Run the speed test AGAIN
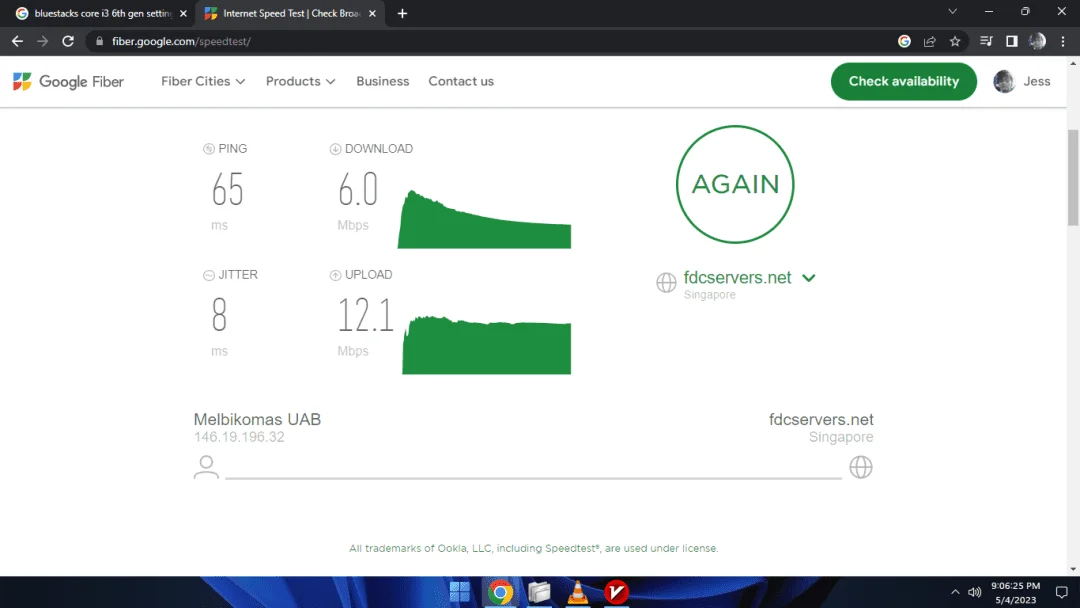1080x608 pixels. coord(735,184)
